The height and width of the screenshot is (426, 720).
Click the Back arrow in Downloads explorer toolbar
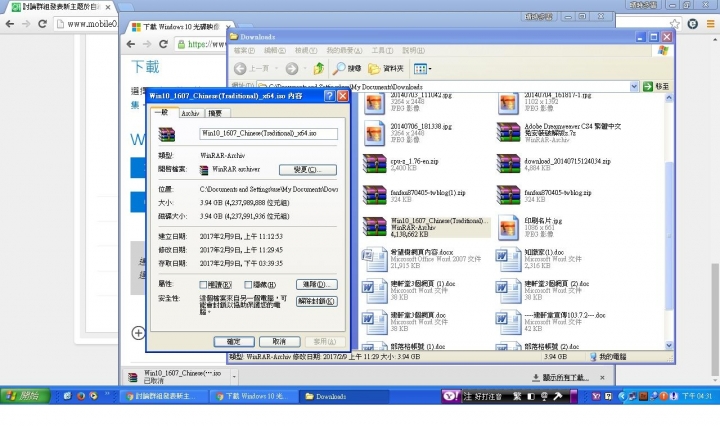(240, 69)
